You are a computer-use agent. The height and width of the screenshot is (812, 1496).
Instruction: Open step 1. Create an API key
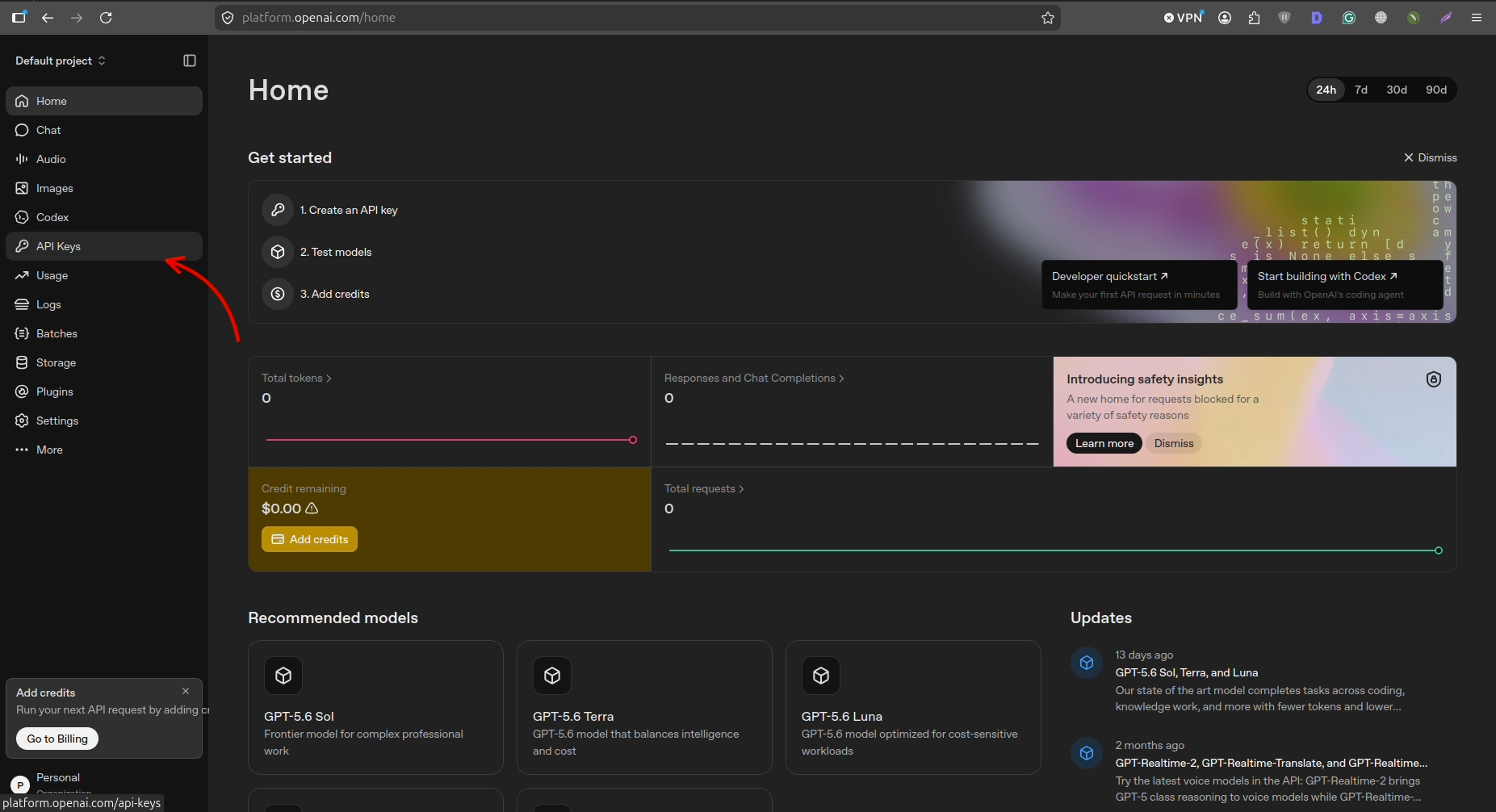349,210
